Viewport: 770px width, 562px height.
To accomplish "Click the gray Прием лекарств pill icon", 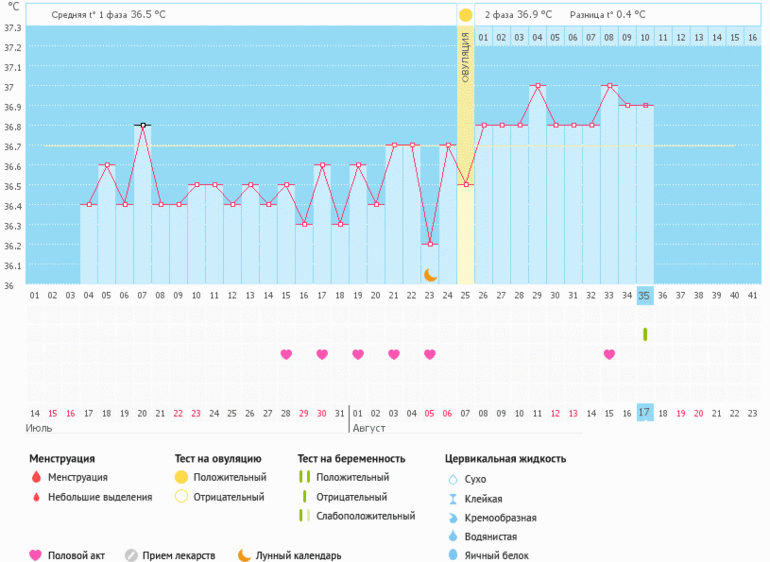I will [131, 555].
